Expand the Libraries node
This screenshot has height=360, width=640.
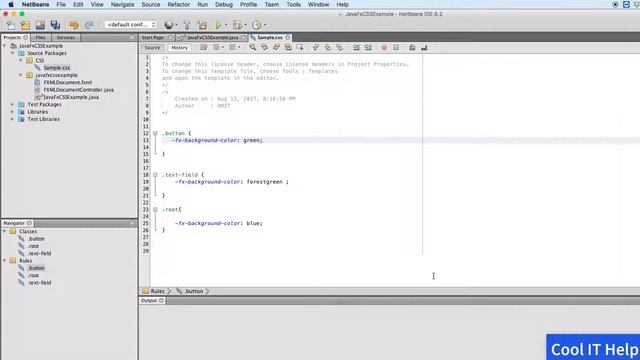[x=13, y=112]
